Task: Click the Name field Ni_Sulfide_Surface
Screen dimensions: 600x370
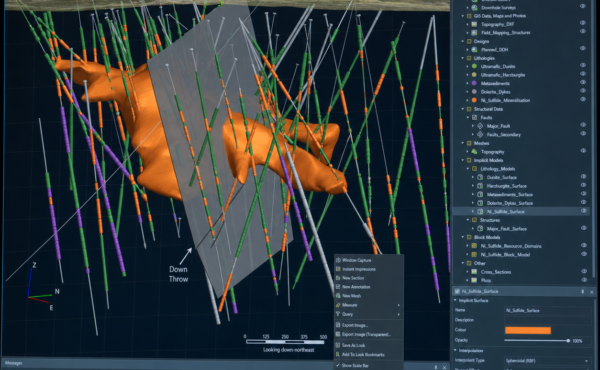Action: 547,310
